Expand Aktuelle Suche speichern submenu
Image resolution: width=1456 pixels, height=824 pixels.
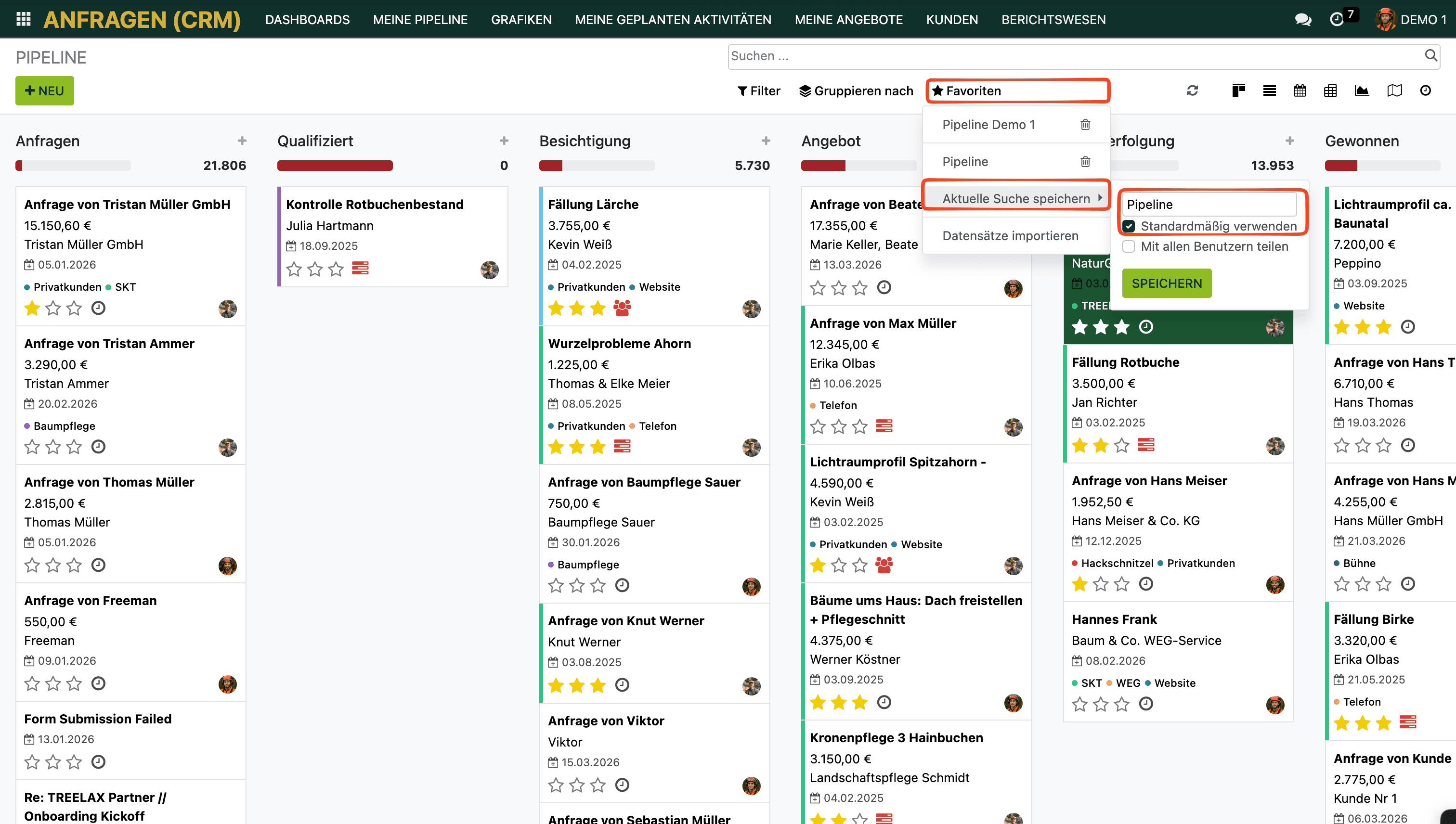click(x=1016, y=199)
